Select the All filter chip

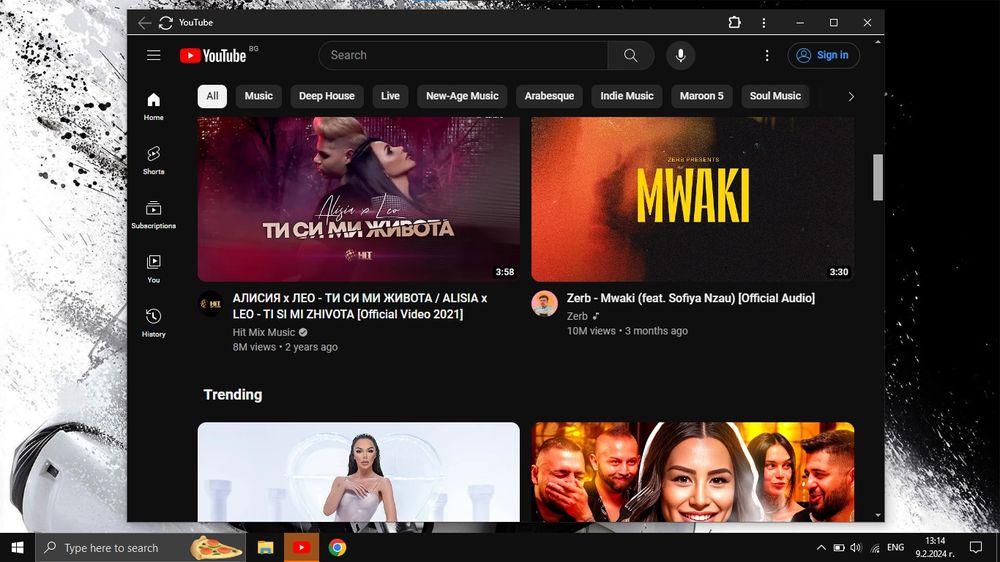tap(212, 96)
